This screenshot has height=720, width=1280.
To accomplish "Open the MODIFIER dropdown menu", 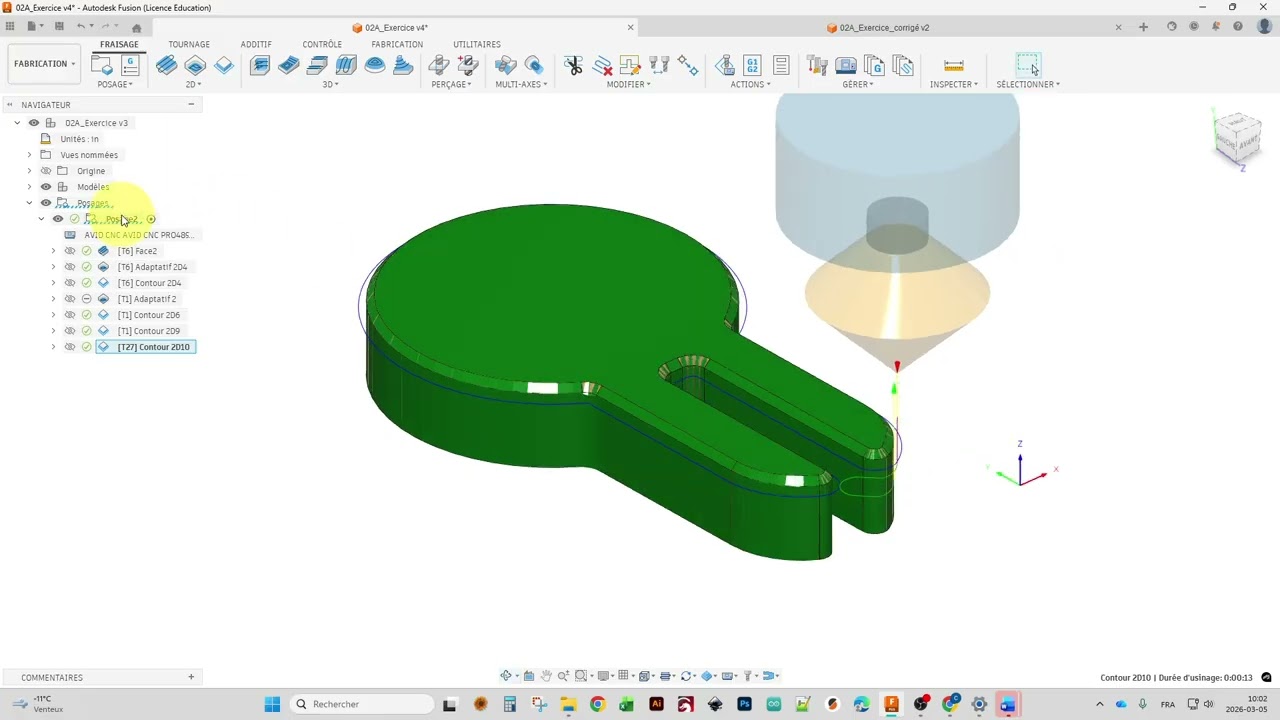I will 629,85.
